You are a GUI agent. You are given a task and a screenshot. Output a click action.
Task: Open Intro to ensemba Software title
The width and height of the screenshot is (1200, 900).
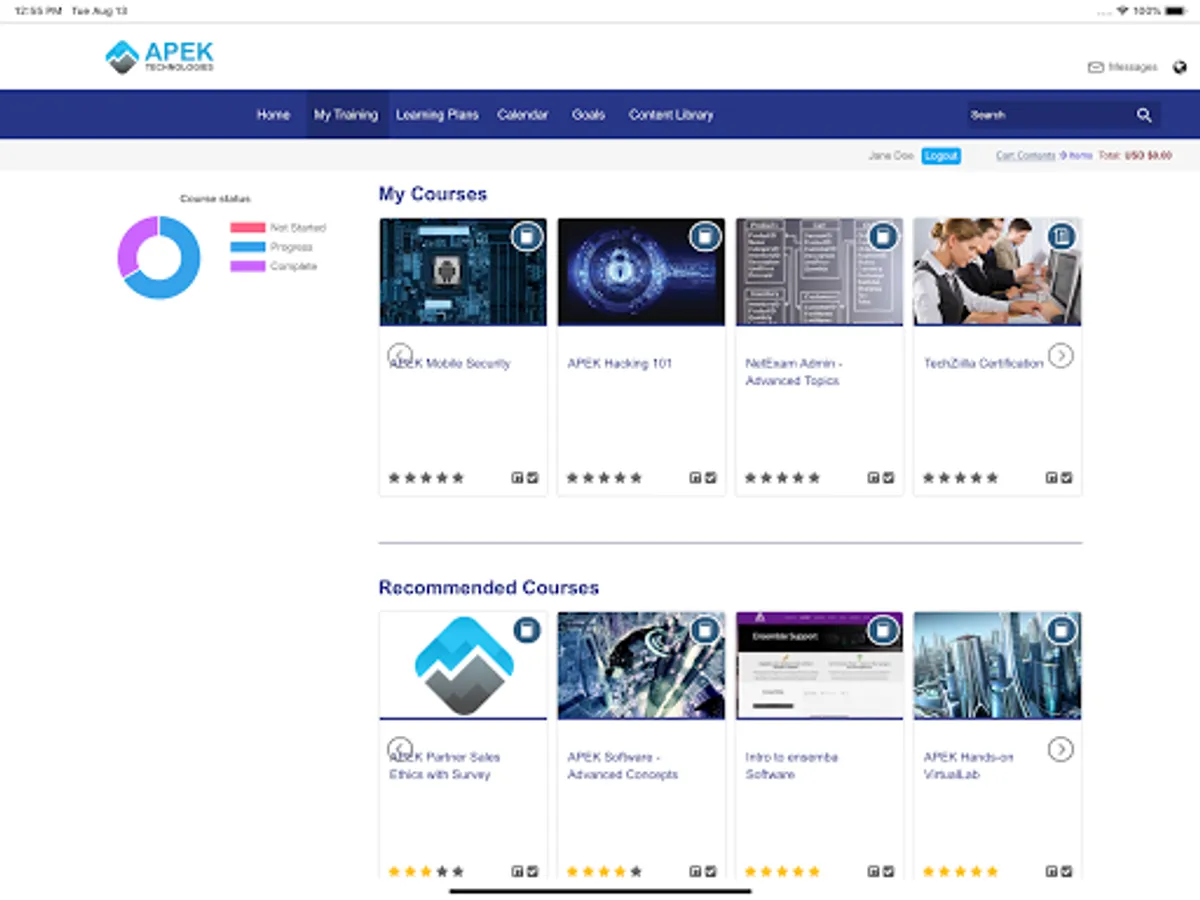pyautogui.click(x=792, y=766)
